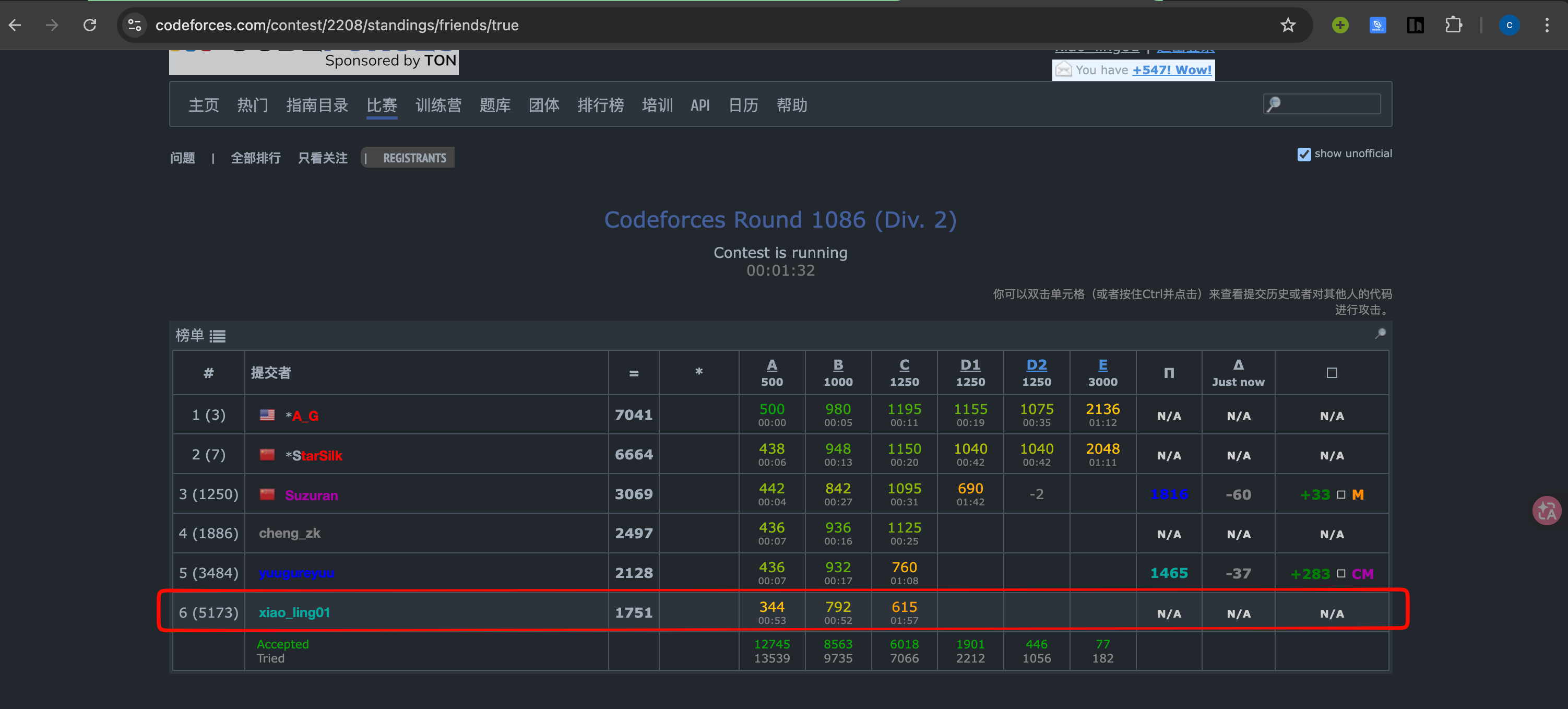Open the Chrome three-dot menu

pyautogui.click(x=1547, y=25)
